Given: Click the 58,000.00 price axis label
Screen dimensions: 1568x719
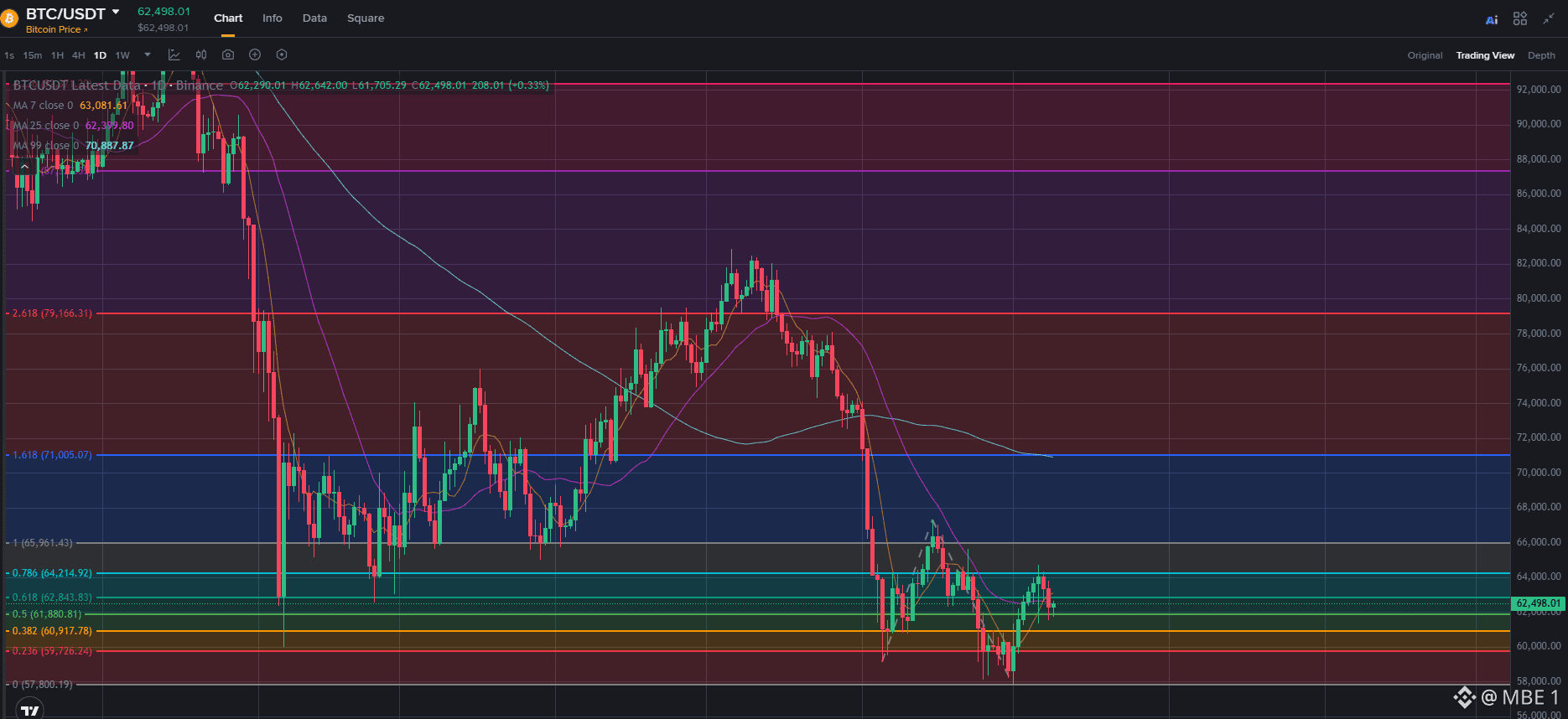Looking at the screenshot, I should pyautogui.click(x=1539, y=681).
